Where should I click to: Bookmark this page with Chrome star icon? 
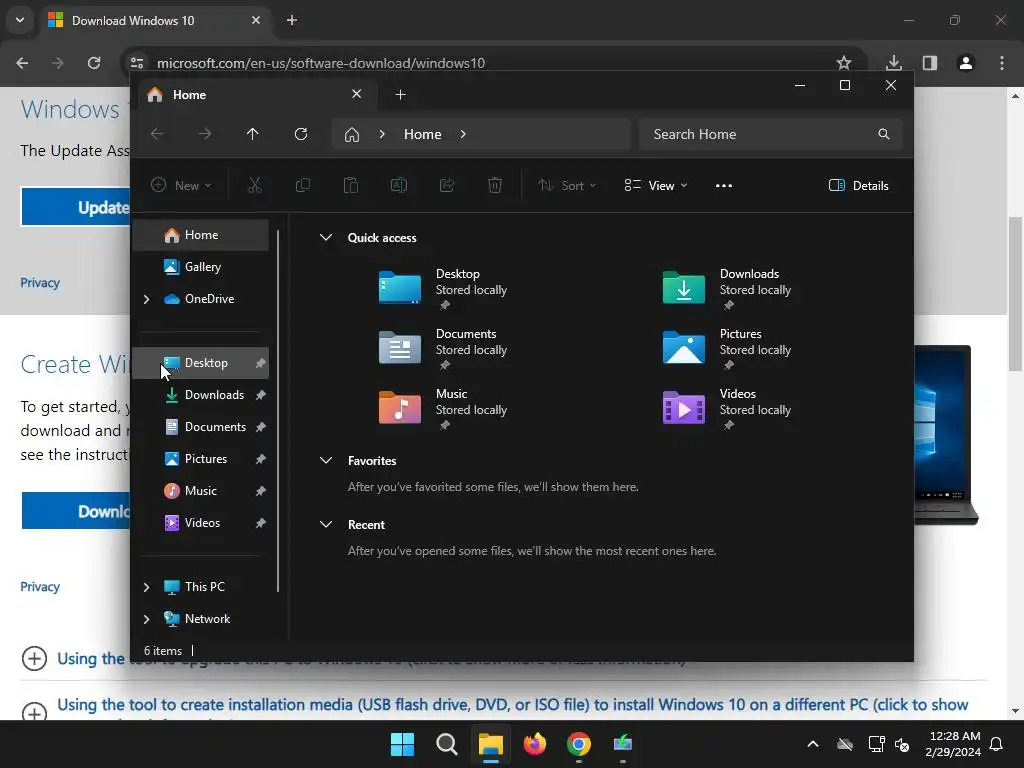(x=844, y=63)
